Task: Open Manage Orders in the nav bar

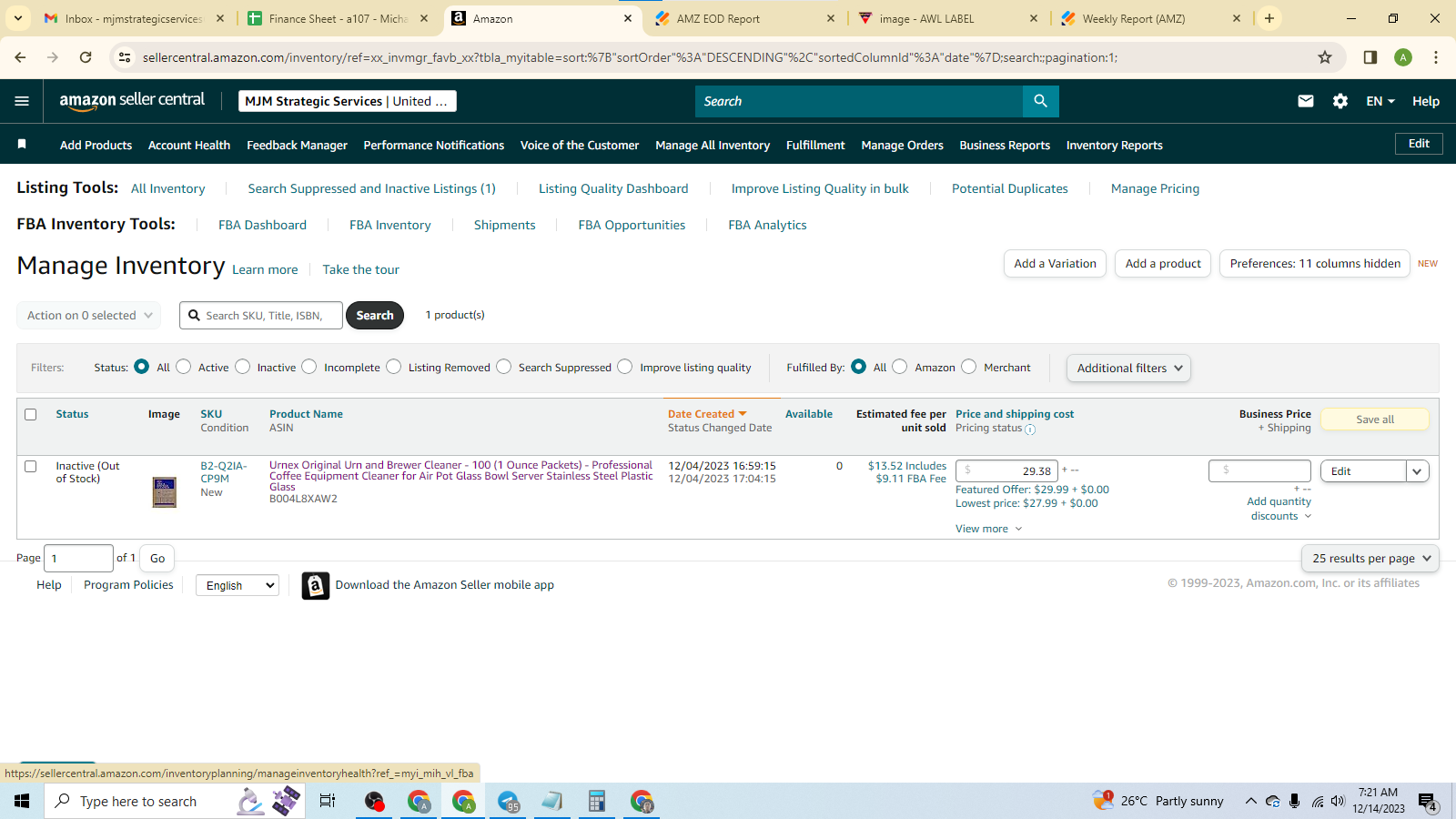Action: click(902, 145)
